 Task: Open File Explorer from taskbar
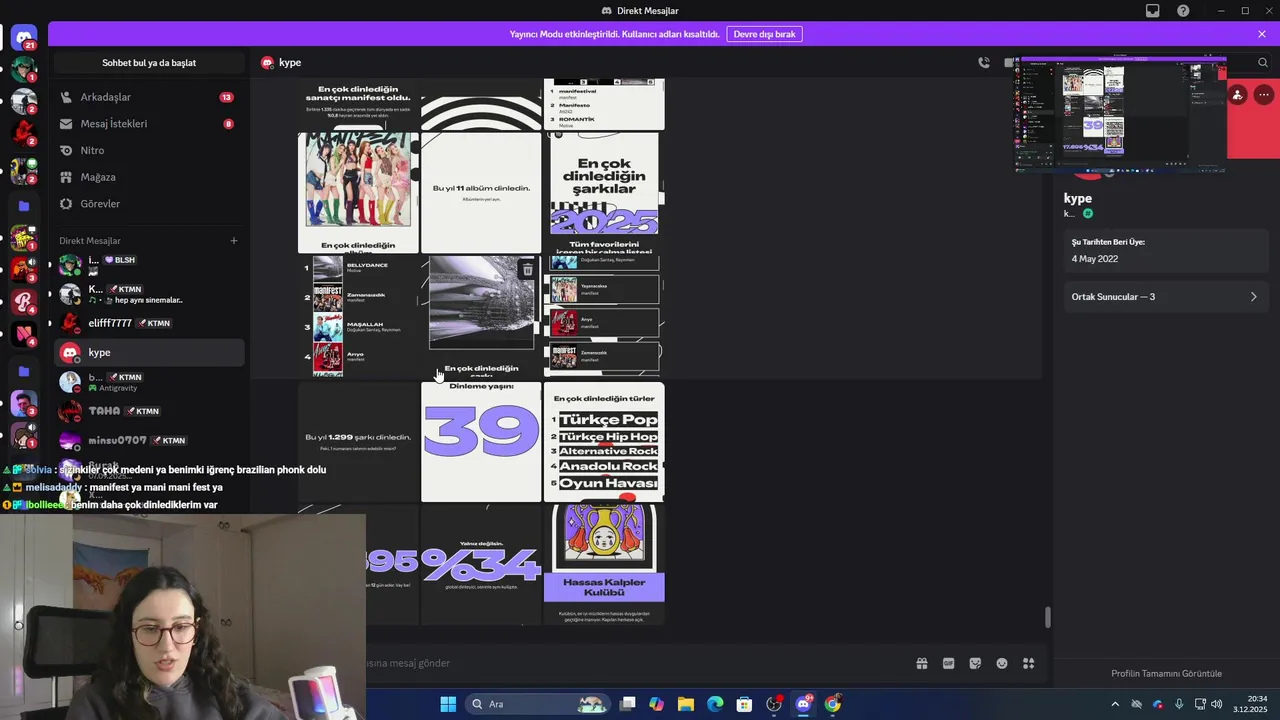tap(686, 704)
